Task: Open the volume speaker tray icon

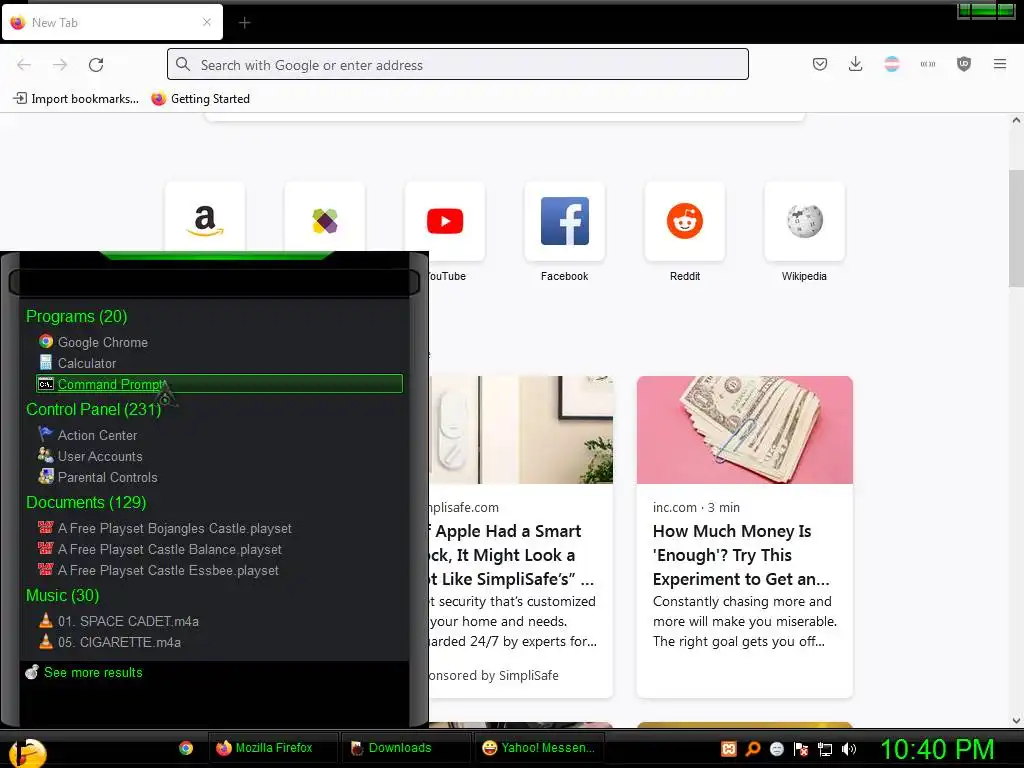Action: [x=849, y=748]
